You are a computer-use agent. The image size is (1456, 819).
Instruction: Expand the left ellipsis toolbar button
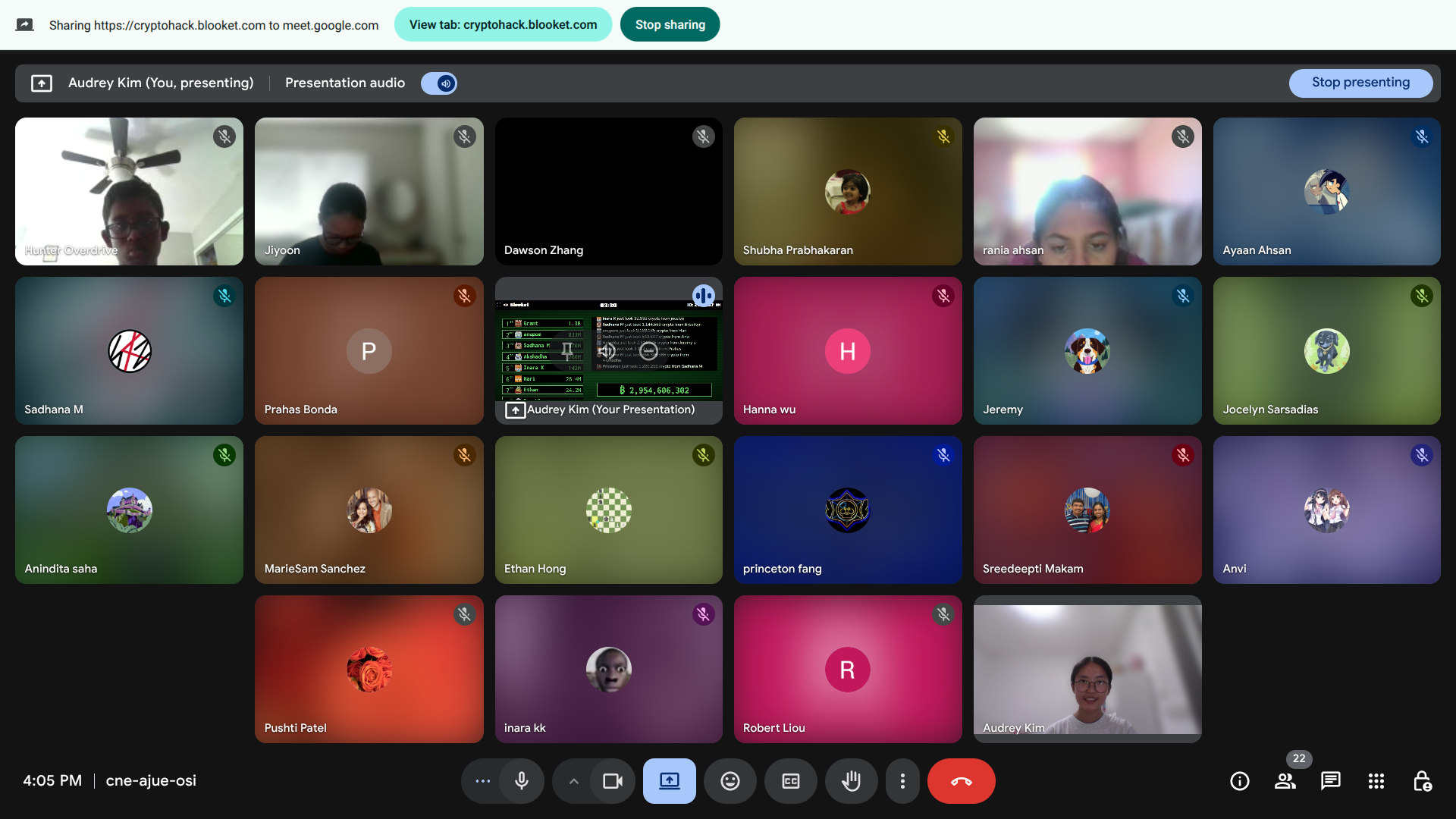click(x=482, y=781)
